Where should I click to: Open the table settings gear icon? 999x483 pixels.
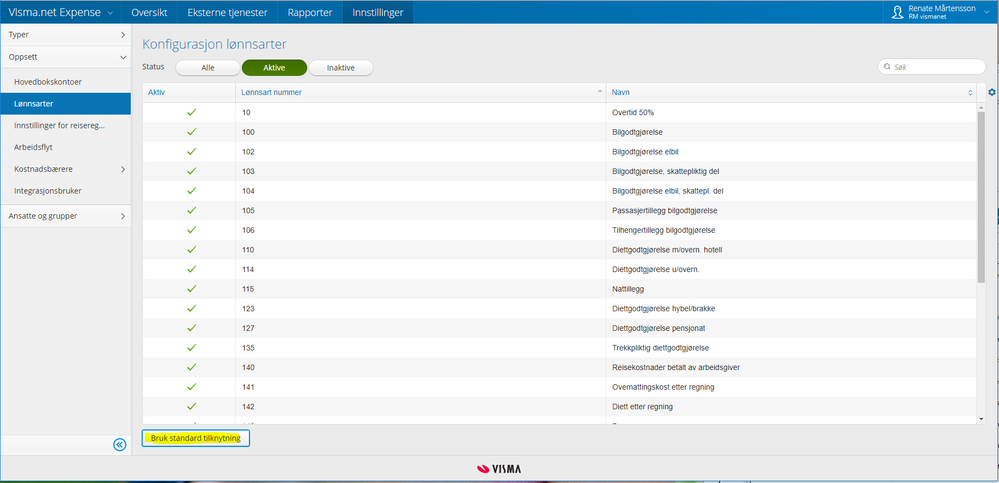991,92
